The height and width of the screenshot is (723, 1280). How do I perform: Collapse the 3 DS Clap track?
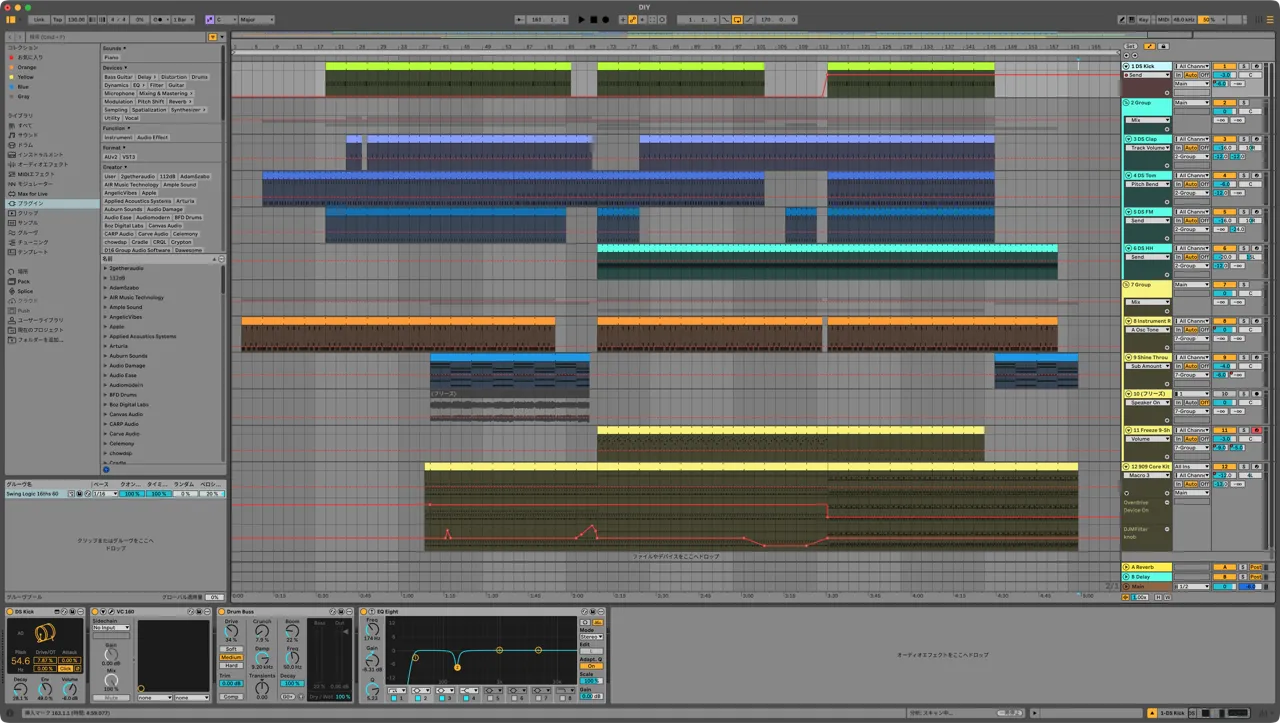pyautogui.click(x=1127, y=139)
